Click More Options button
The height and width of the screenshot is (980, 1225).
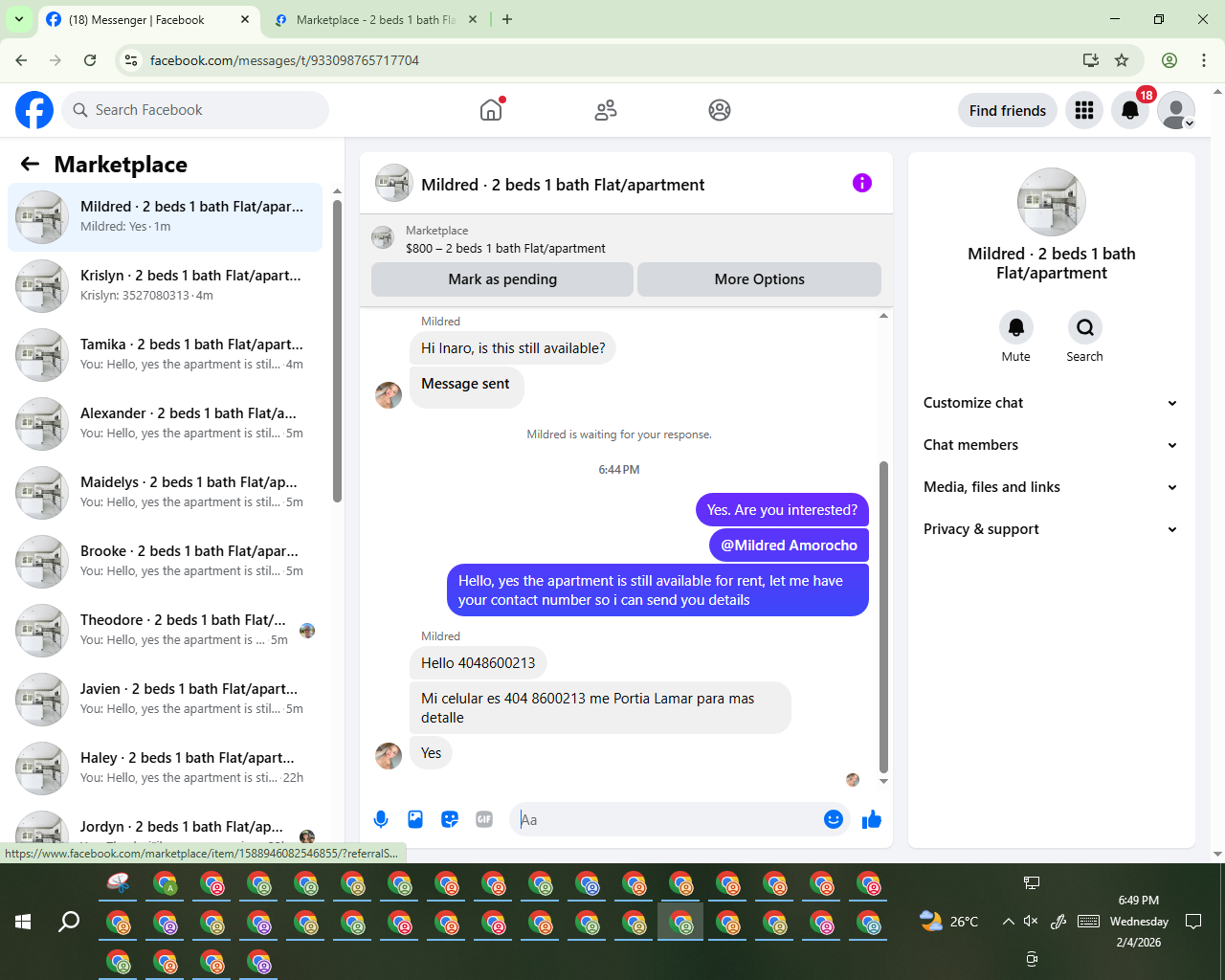759,279
